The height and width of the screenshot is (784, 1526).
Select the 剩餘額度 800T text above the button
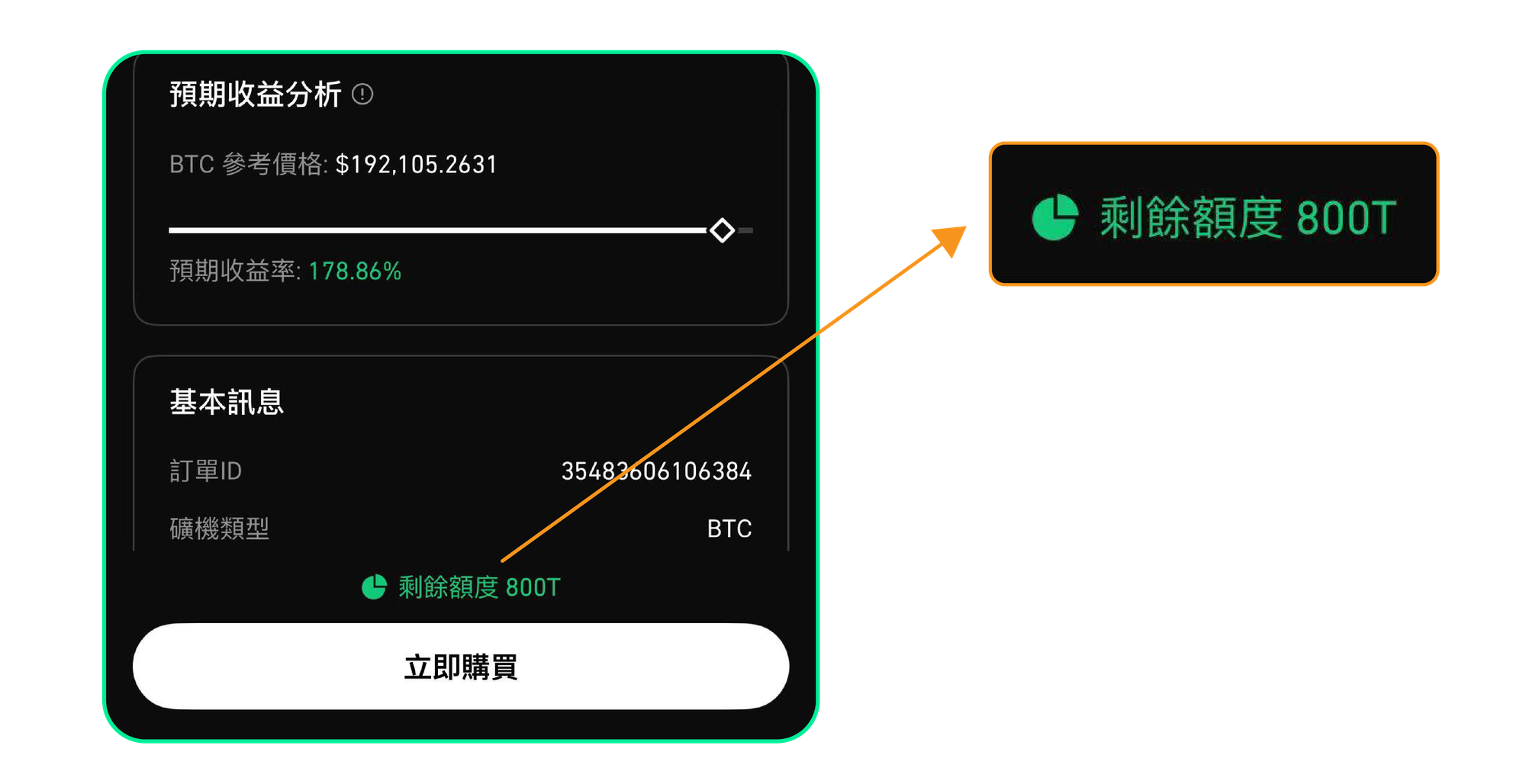coord(479,587)
